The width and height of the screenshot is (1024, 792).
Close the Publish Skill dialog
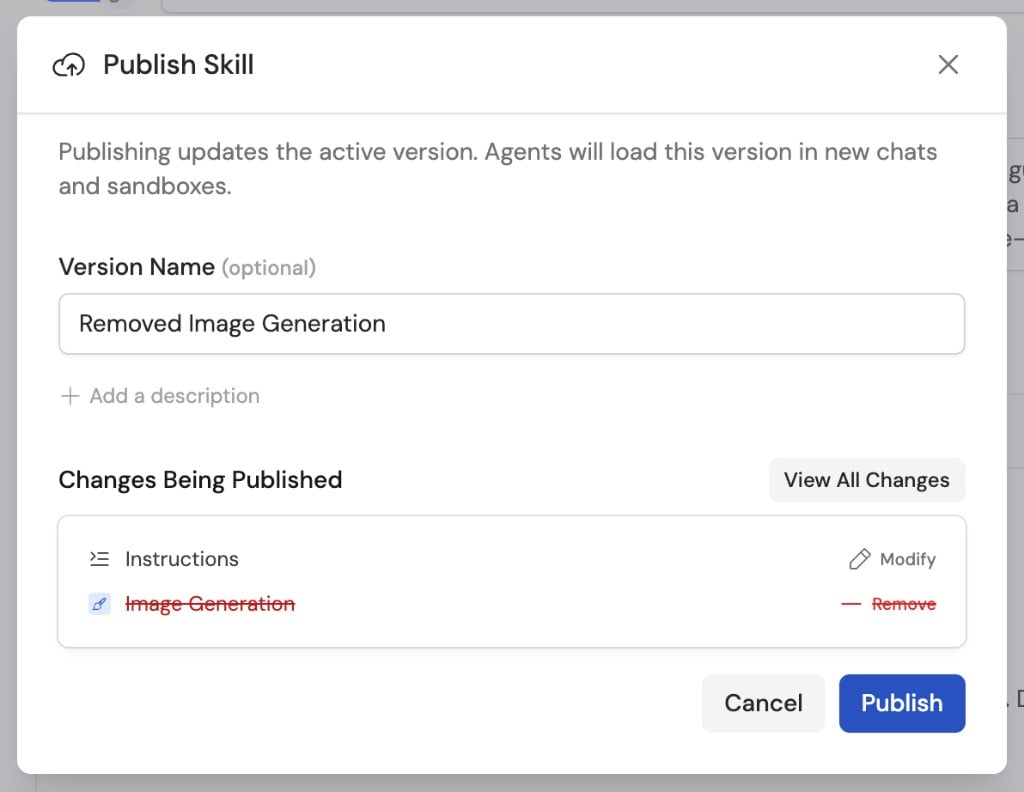point(948,65)
